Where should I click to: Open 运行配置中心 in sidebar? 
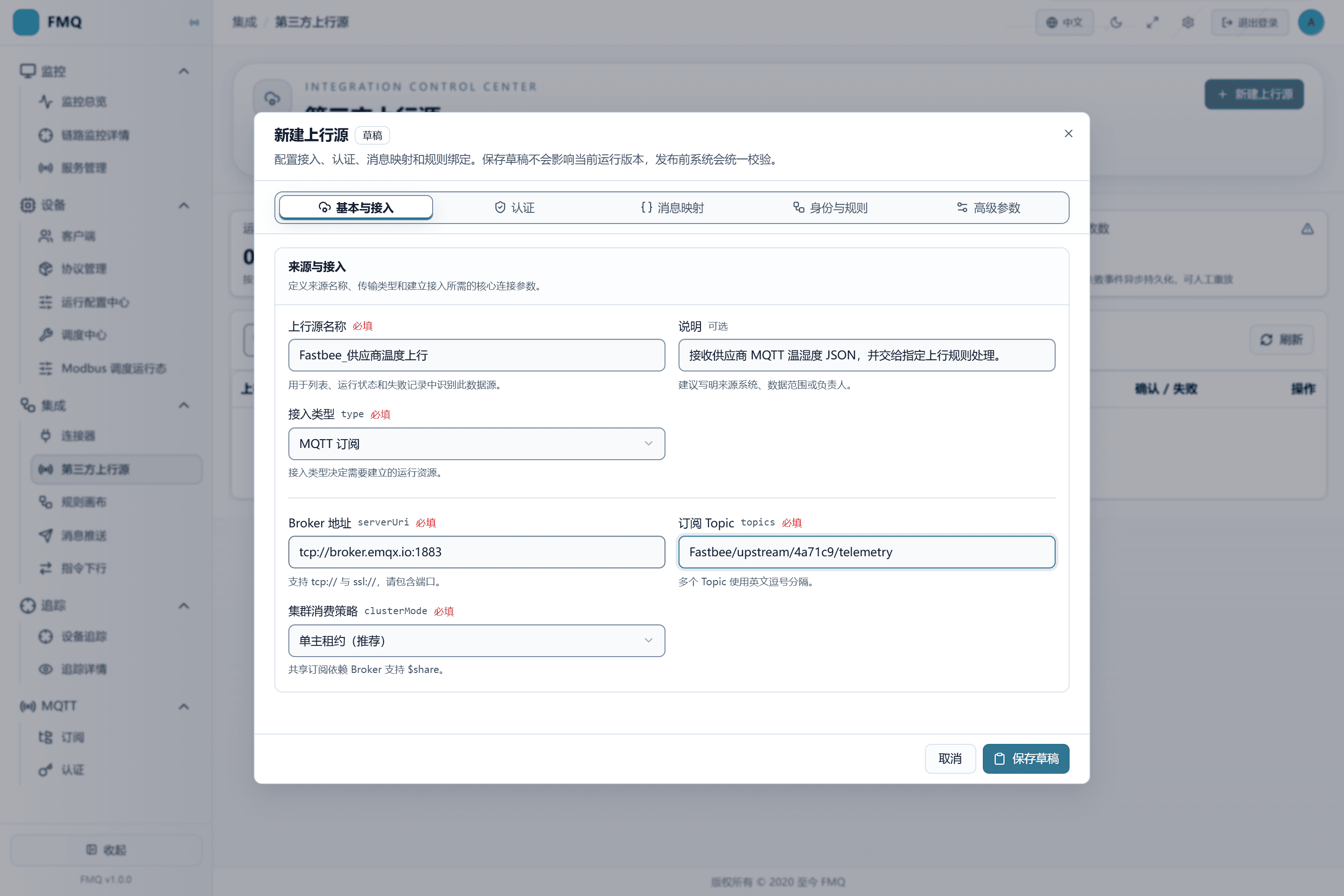coord(117,302)
